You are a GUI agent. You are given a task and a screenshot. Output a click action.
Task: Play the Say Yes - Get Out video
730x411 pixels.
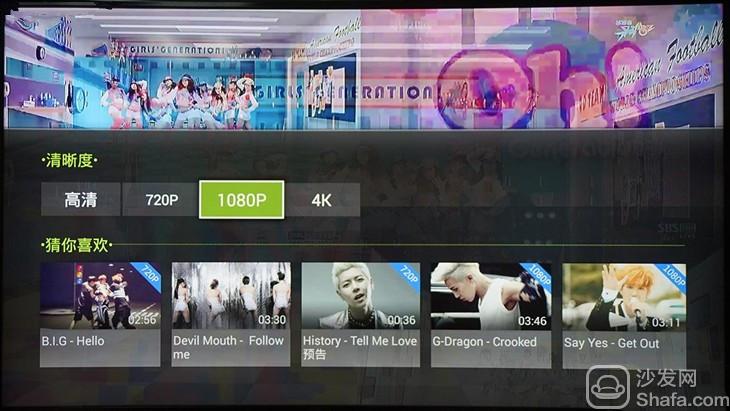coord(624,316)
